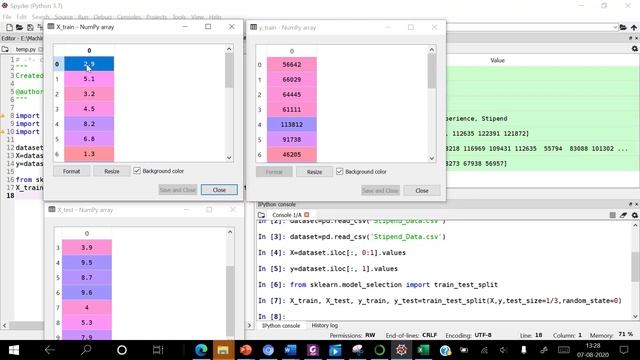Screen dimensions: 640x360
Task: Click Close button in y_train window
Action: pos(422,191)
